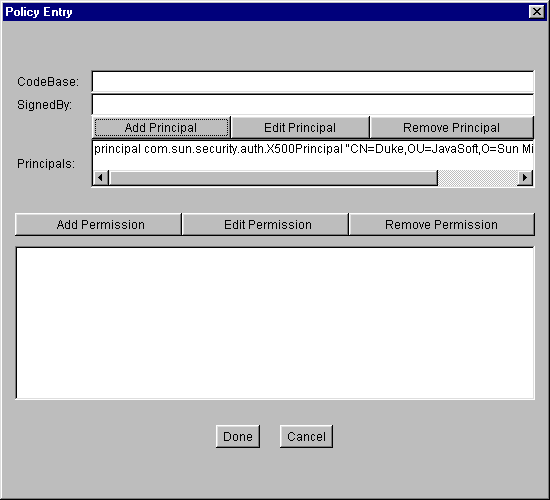Click Remove Principal button

pyautogui.click(x=452, y=127)
